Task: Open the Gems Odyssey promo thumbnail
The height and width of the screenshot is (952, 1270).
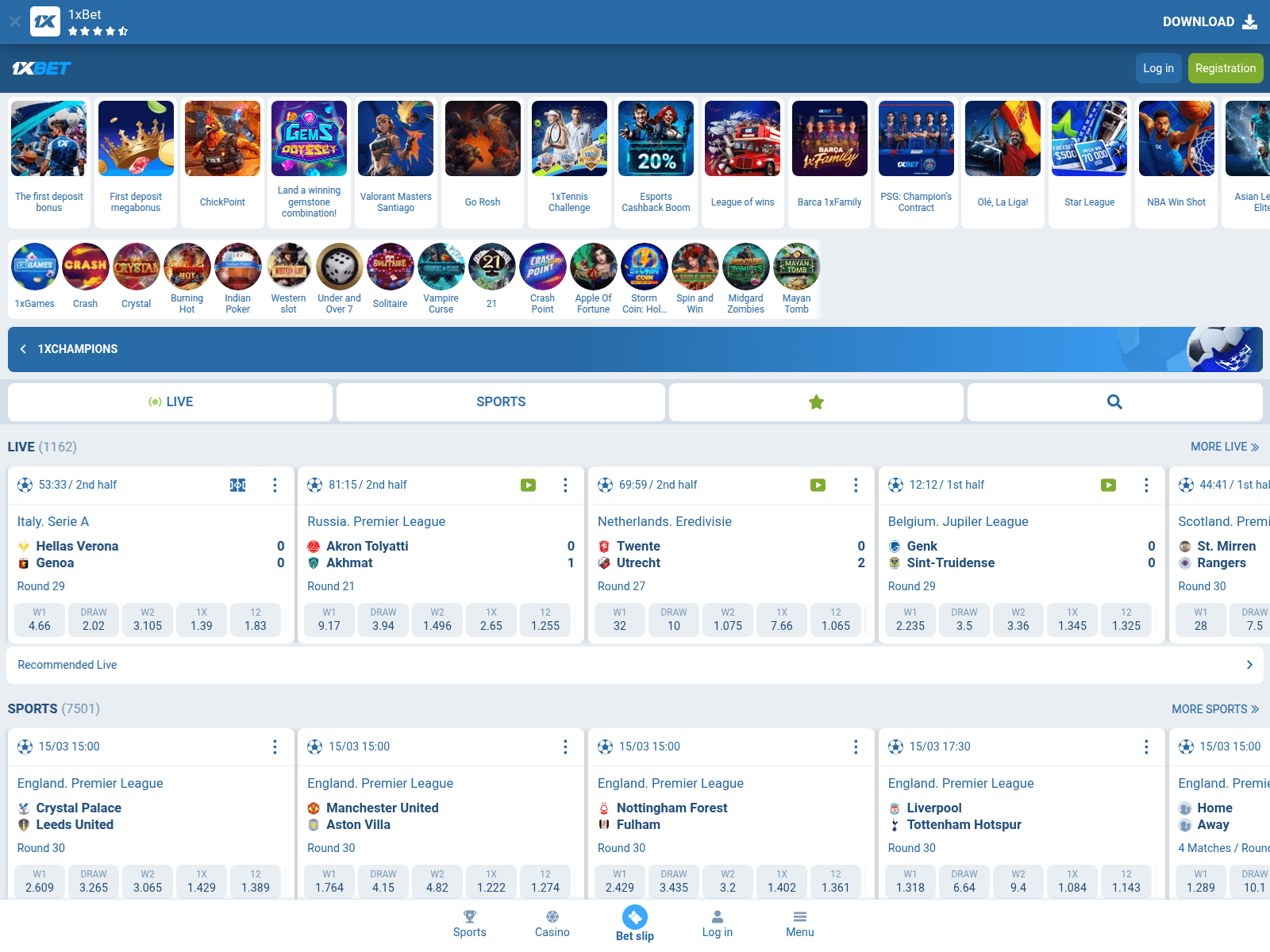Action: click(309, 139)
